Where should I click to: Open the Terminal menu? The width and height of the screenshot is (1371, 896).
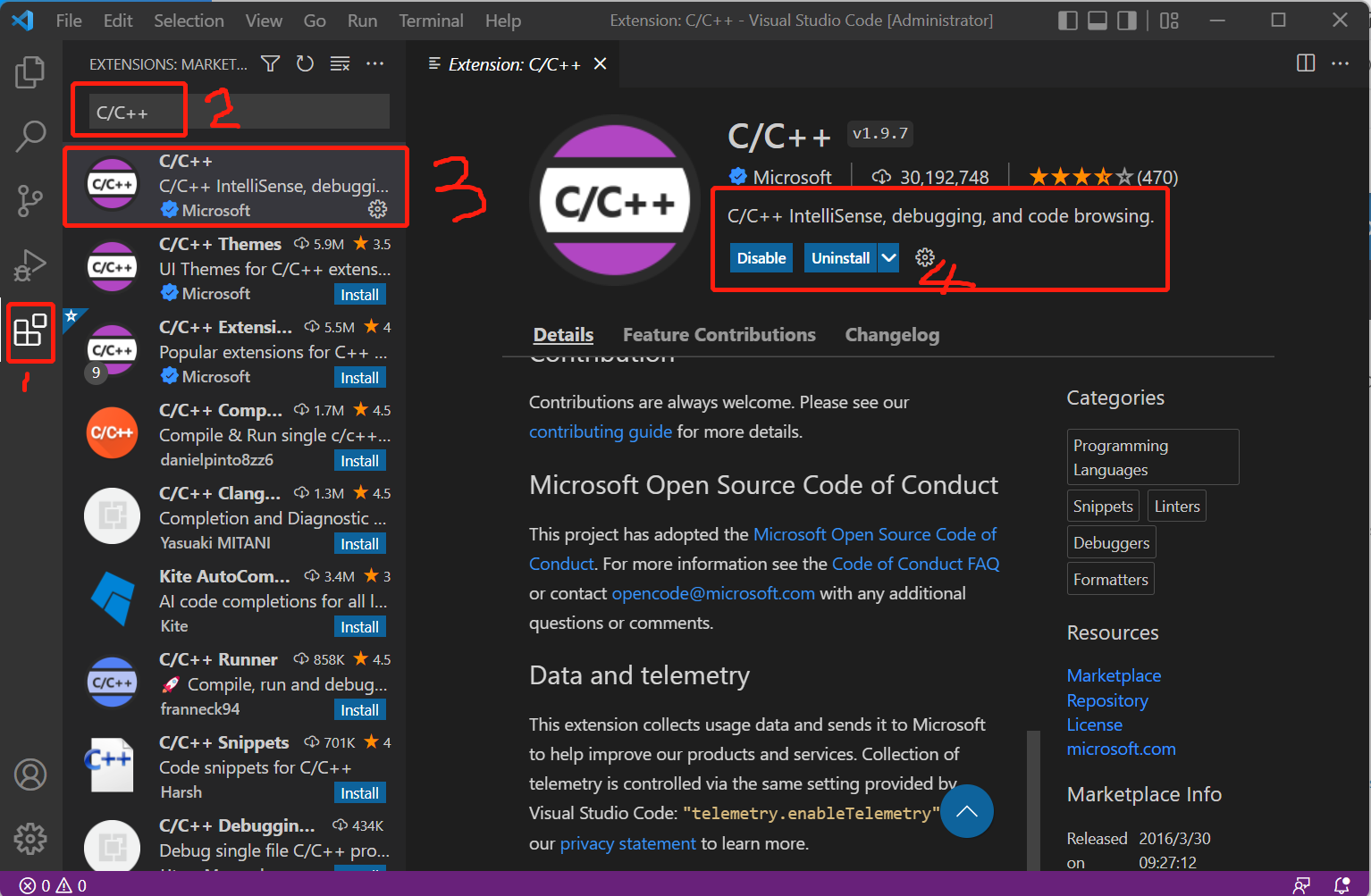[x=431, y=21]
